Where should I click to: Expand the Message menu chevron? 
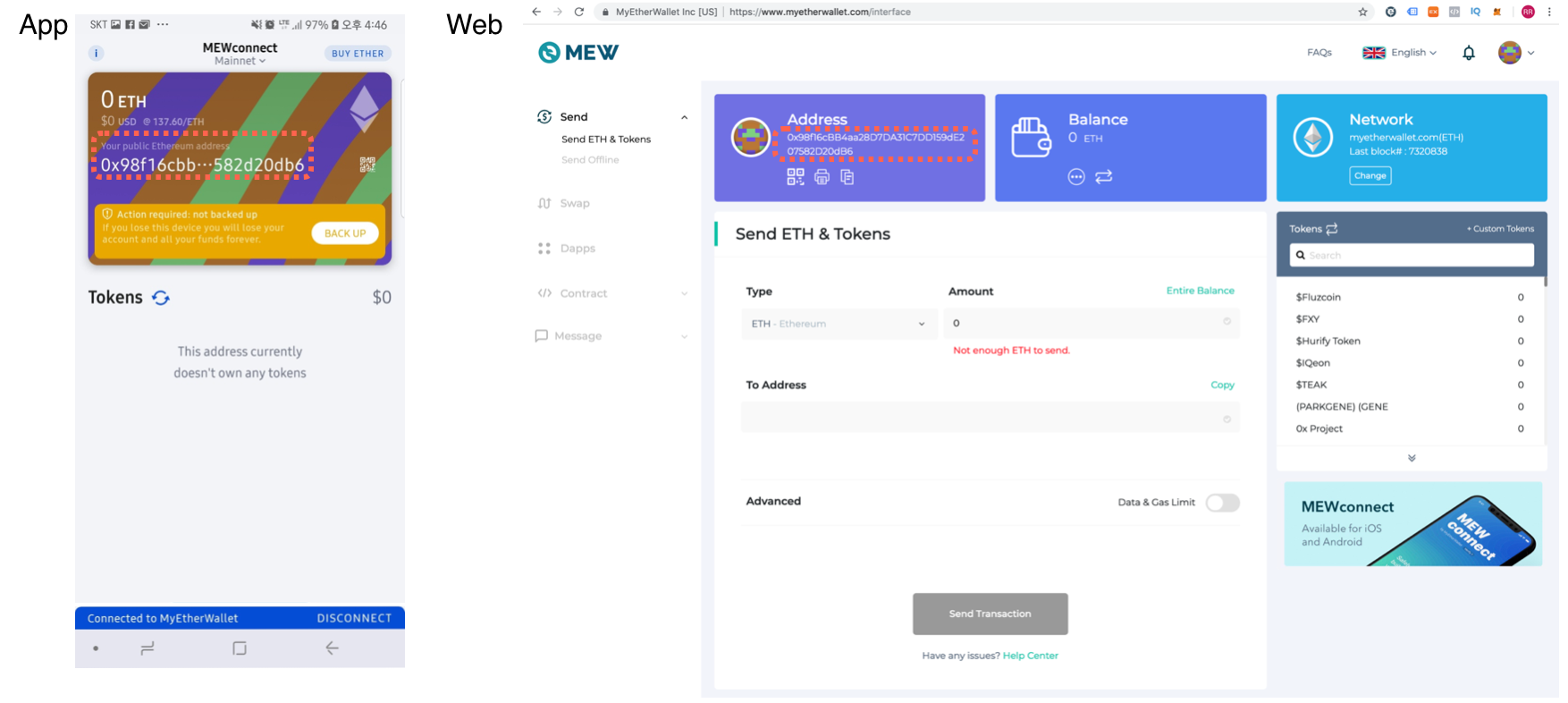[x=685, y=336]
